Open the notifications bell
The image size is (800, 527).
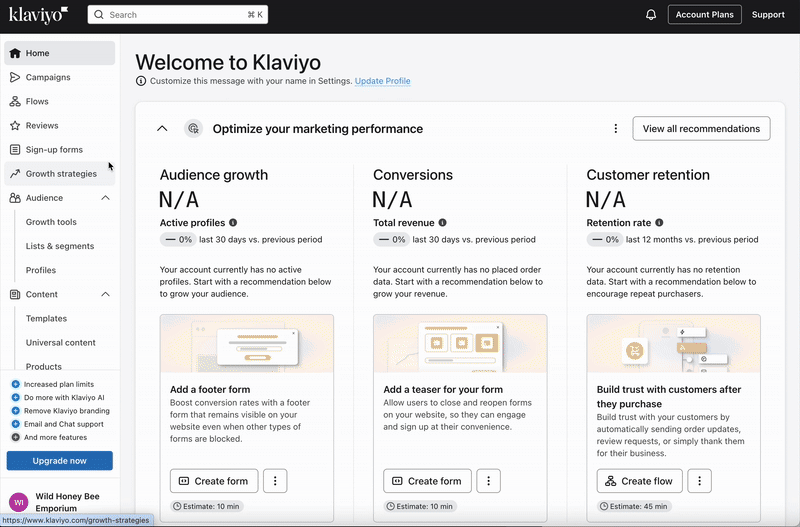point(651,15)
